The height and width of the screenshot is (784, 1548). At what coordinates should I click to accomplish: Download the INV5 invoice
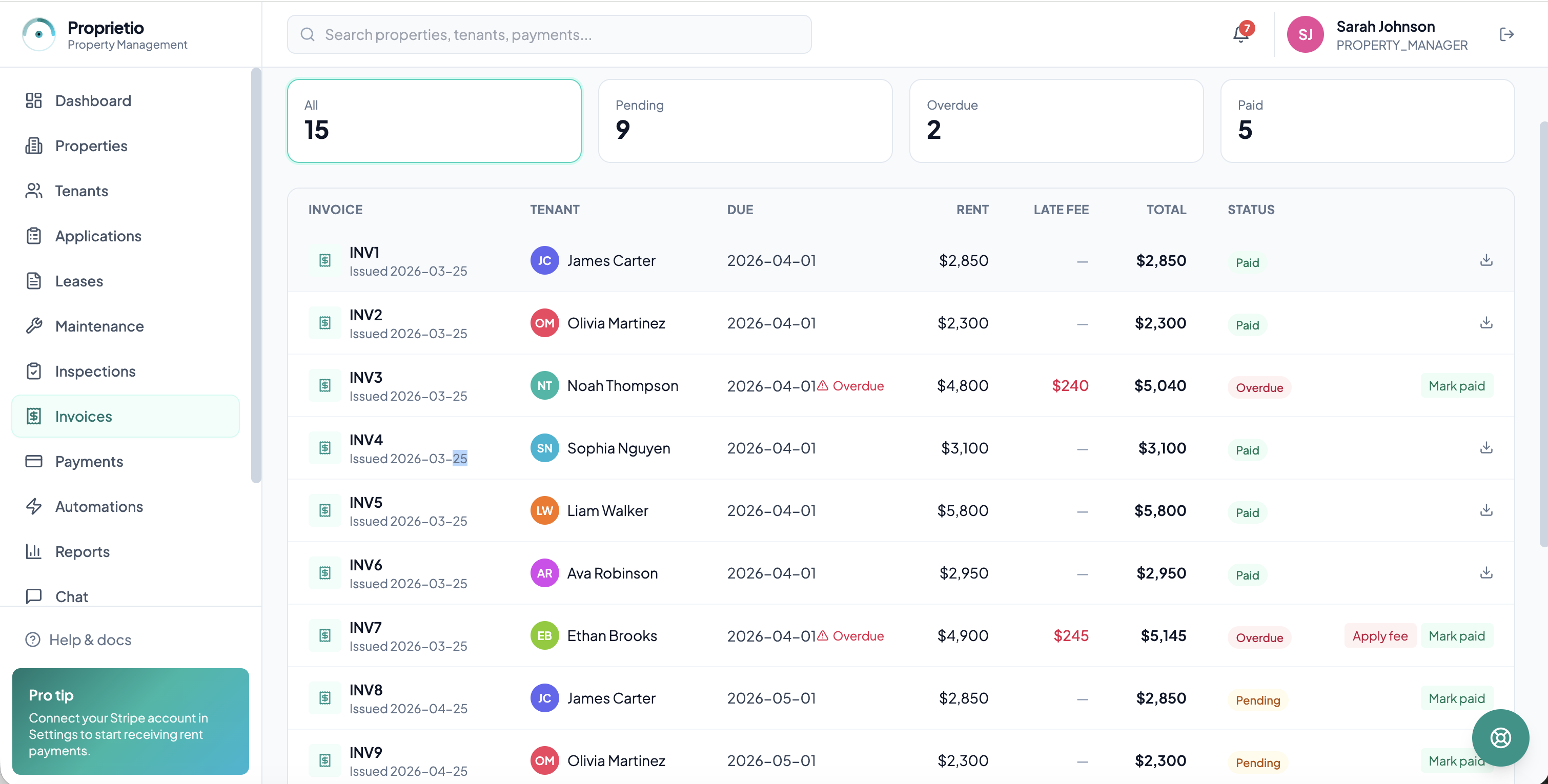click(1486, 510)
